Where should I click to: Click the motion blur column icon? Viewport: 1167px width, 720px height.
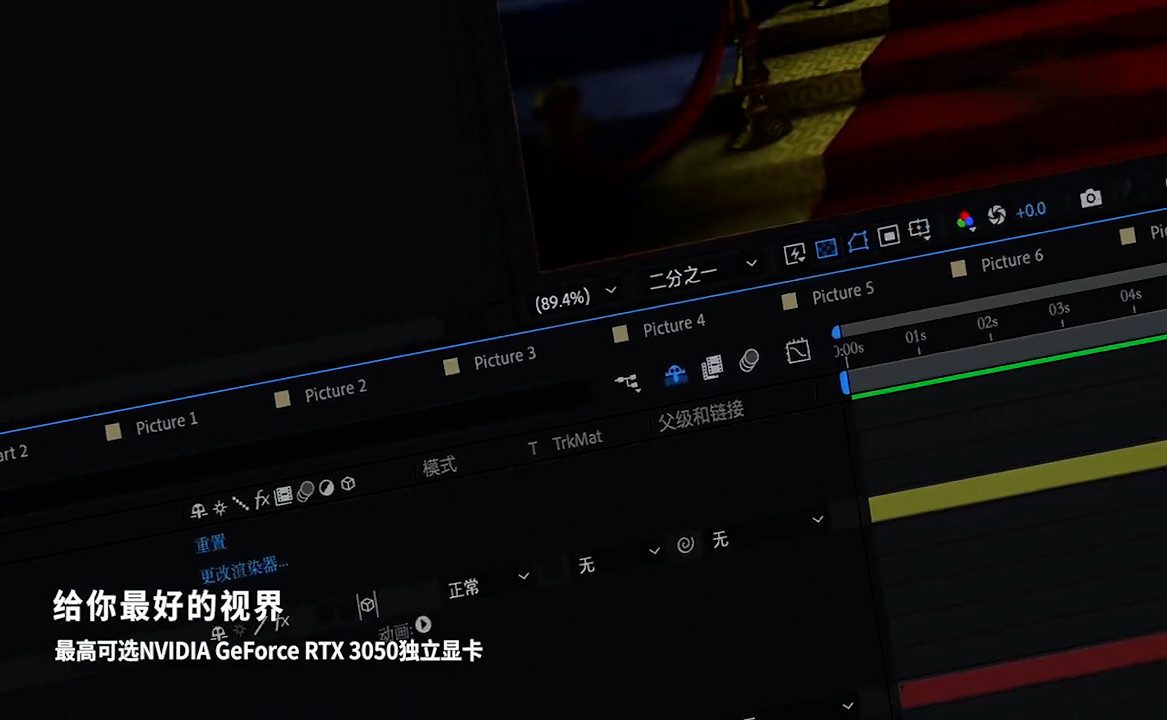click(305, 492)
